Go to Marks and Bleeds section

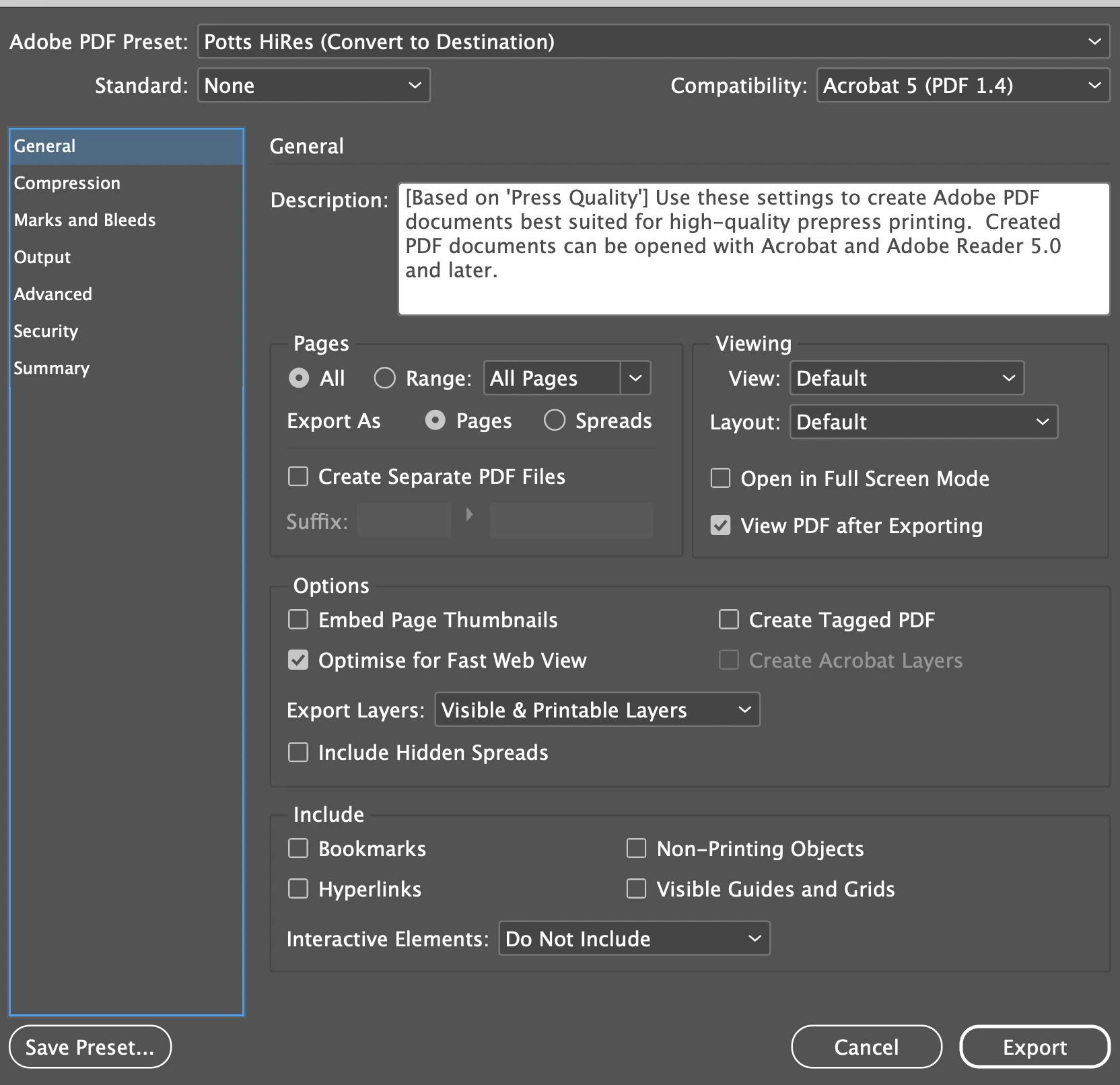point(127,220)
